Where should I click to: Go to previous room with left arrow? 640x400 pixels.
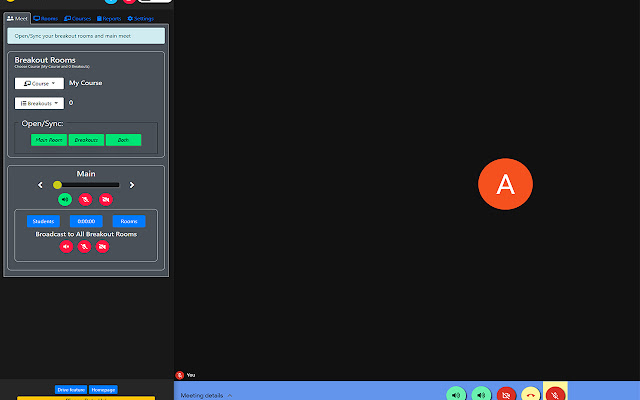[40, 185]
